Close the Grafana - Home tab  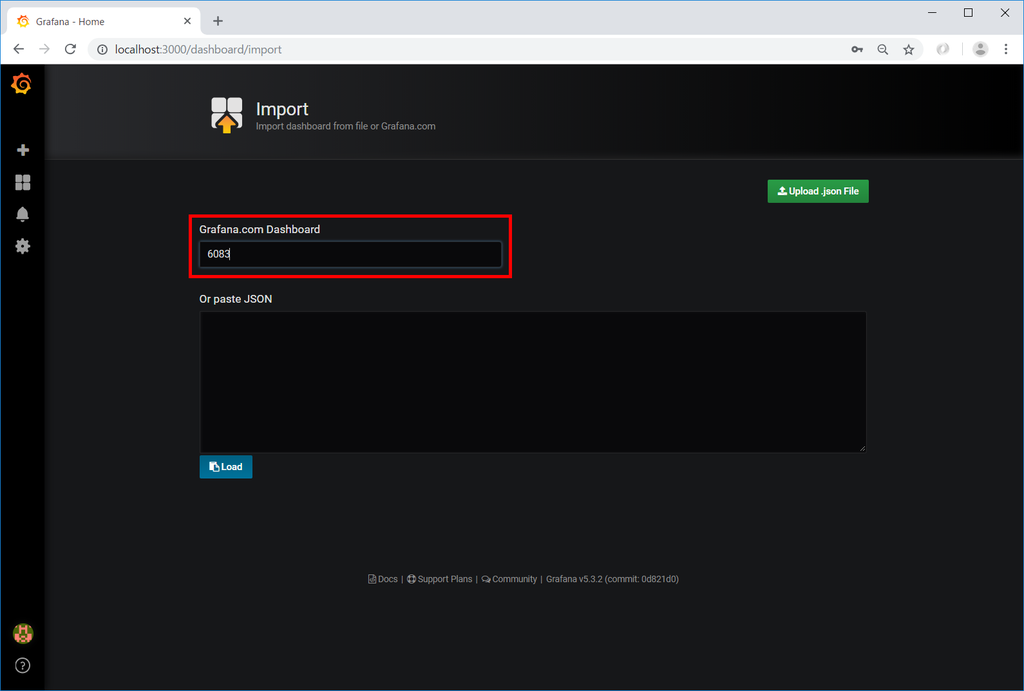pos(187,22)
